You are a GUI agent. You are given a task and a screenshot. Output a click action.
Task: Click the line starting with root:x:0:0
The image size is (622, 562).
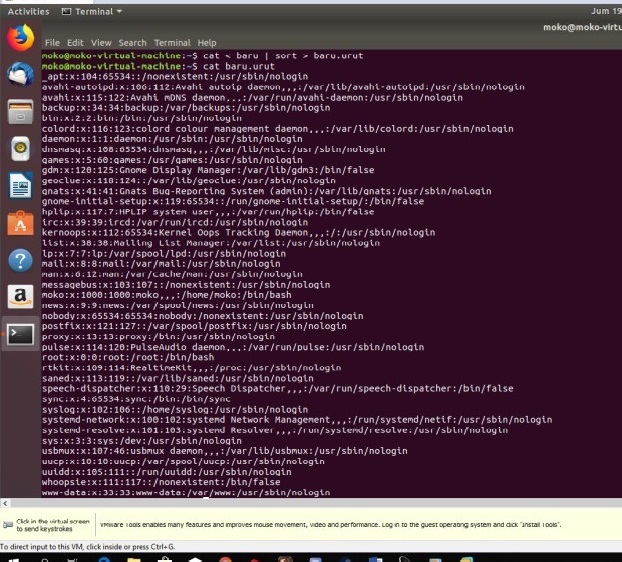[x=128, y=357]
